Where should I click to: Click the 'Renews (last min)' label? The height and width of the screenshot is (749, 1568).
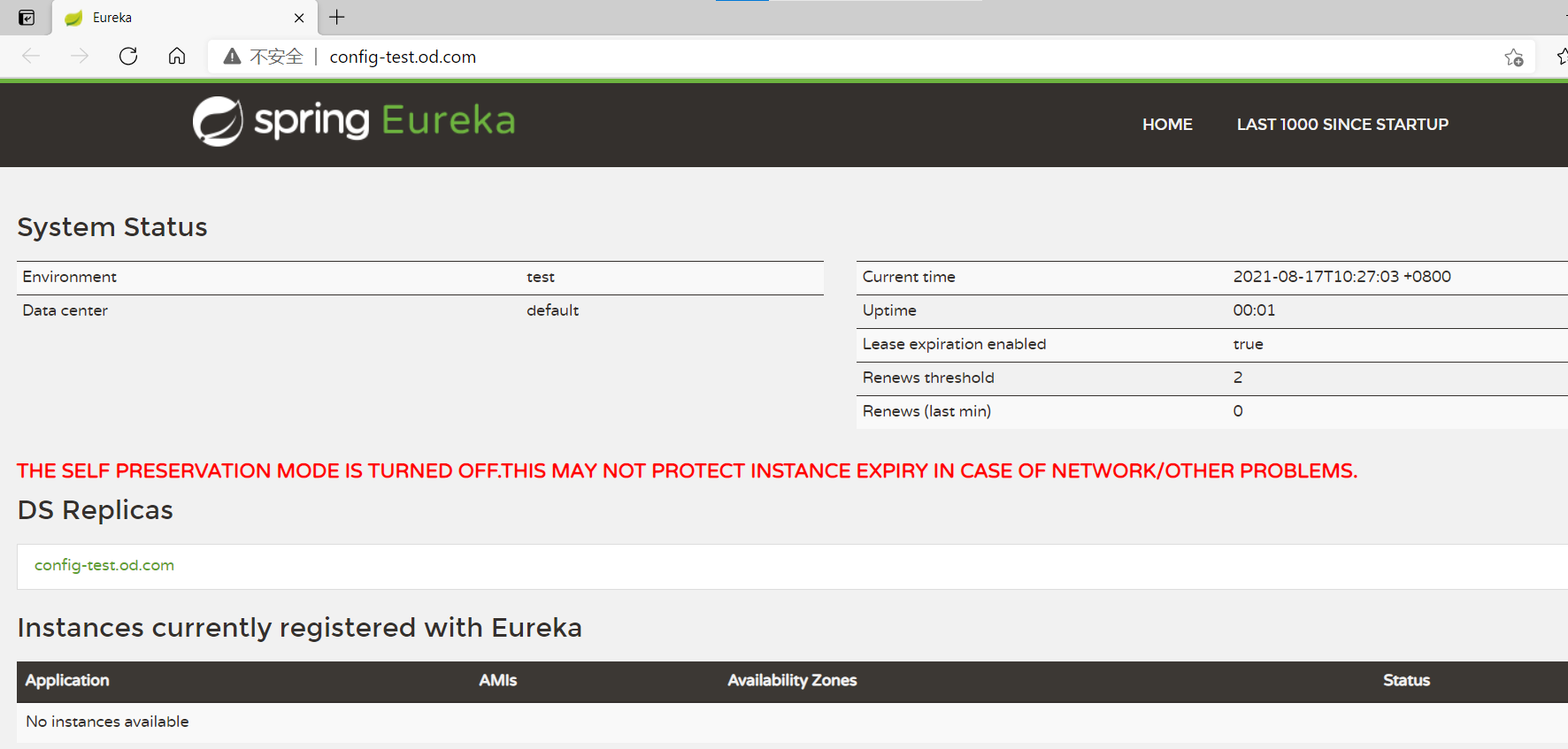926,411
